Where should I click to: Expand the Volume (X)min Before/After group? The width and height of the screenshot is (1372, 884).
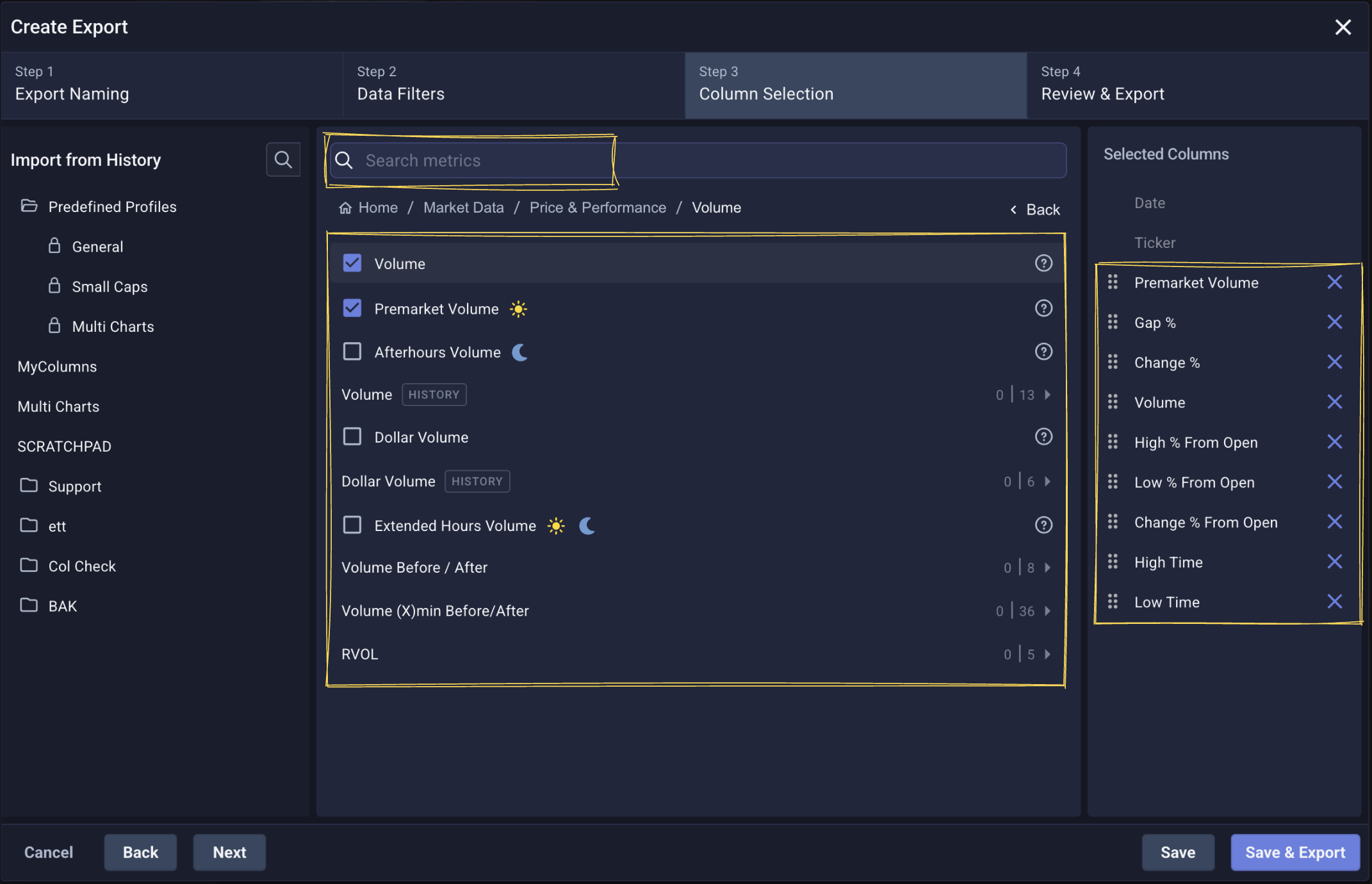point(1048,610)
